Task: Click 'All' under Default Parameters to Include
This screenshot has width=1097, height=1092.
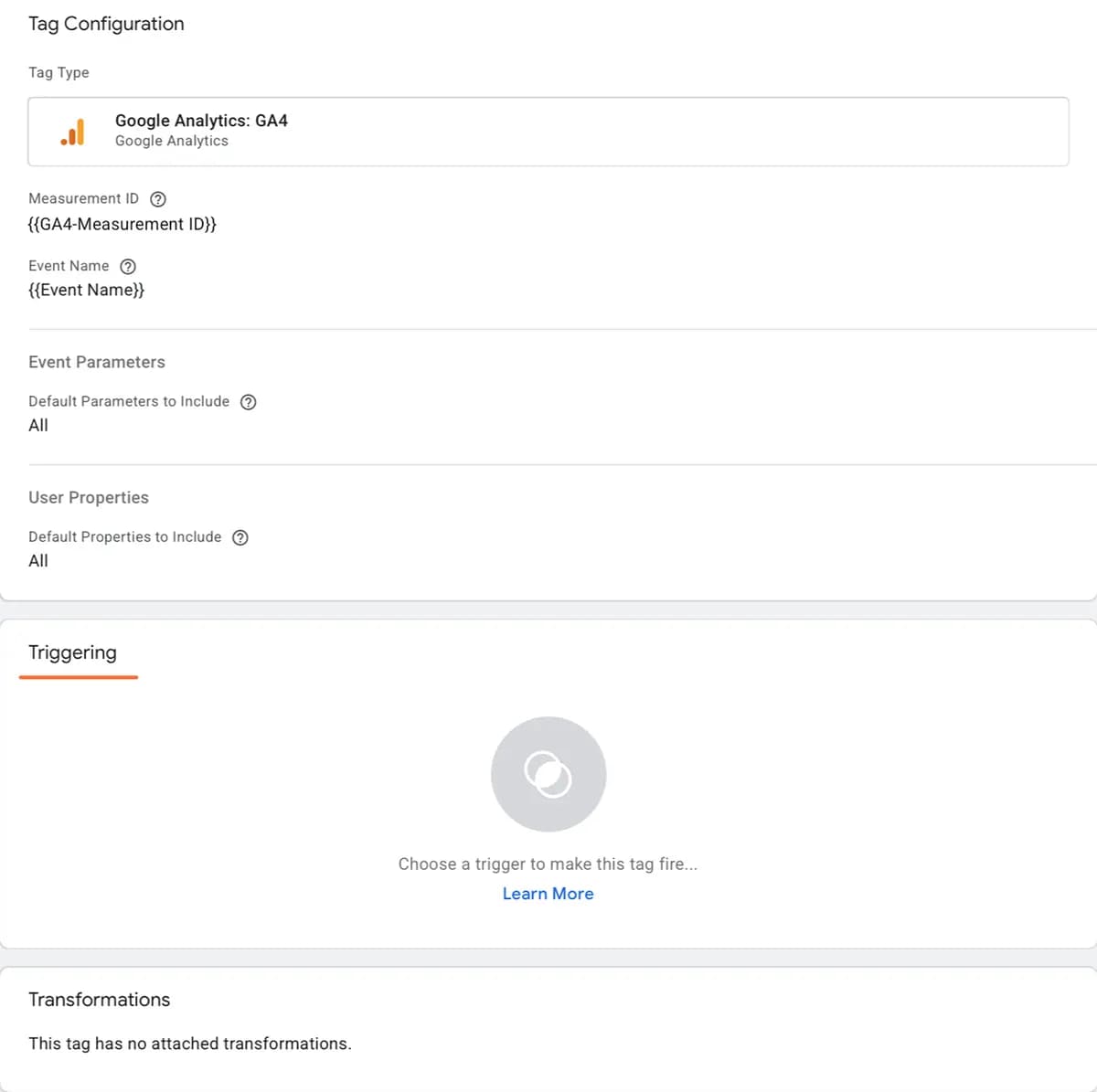Action: click(x=38, y=425)
